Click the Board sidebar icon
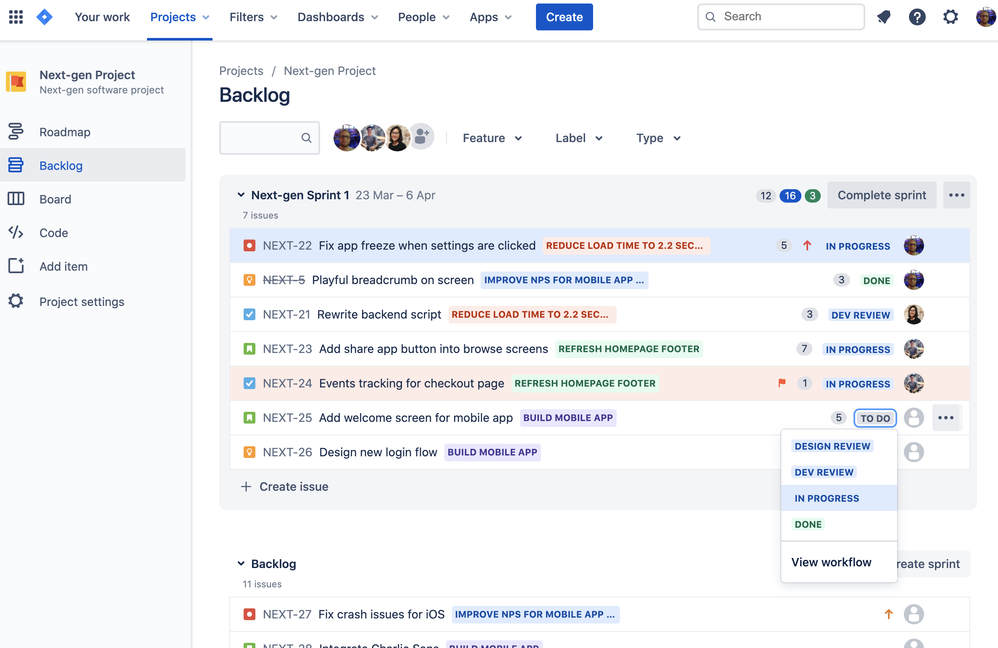Screen dimensions: 998x648 (x=16, y=199)
